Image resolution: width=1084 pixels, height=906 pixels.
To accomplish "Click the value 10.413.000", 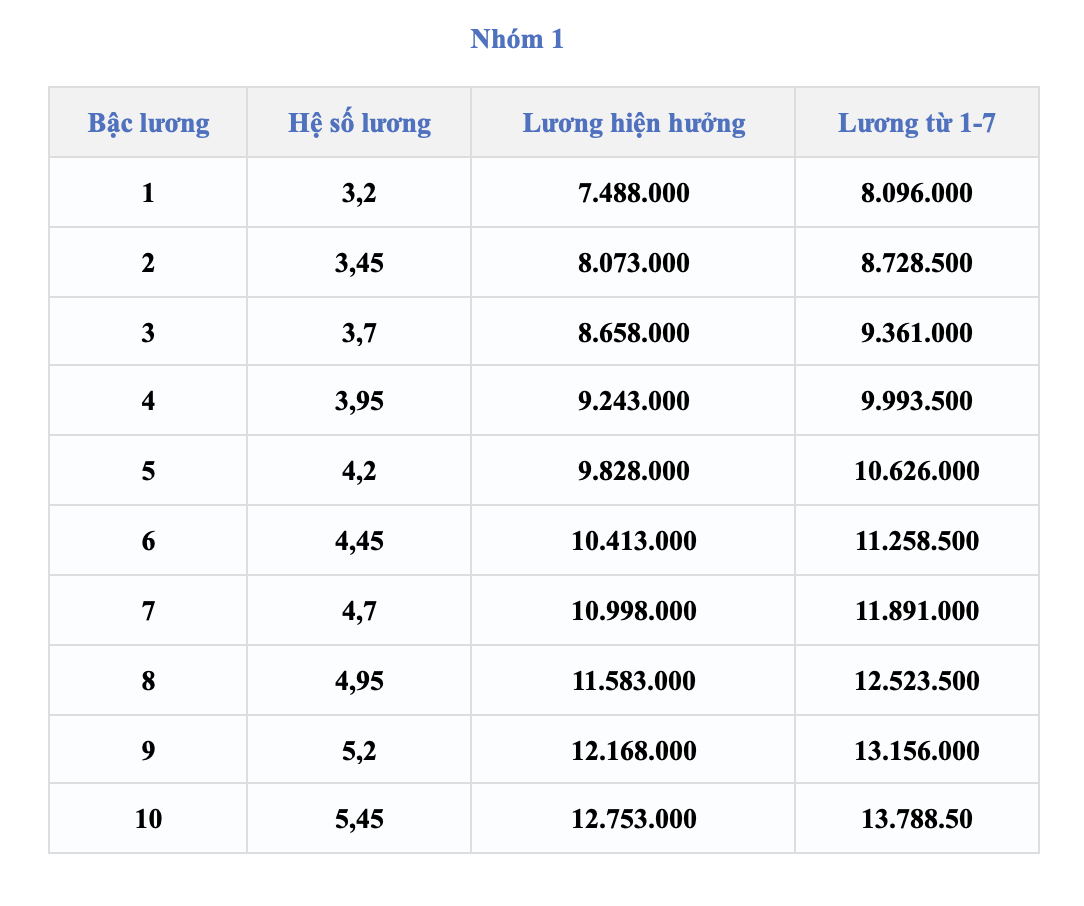I will [633, 541].
